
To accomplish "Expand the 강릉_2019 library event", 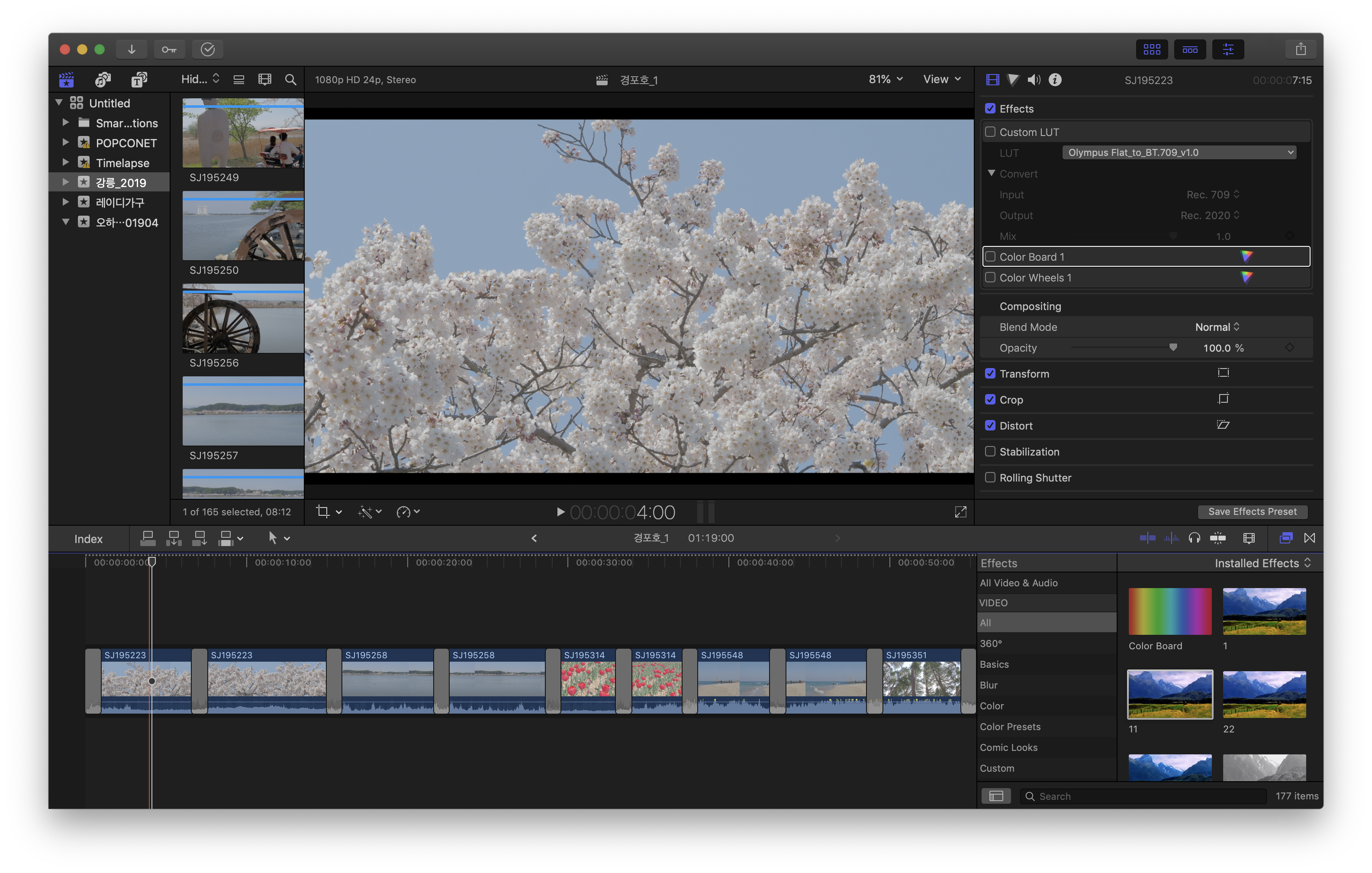I will coord(65,182).
